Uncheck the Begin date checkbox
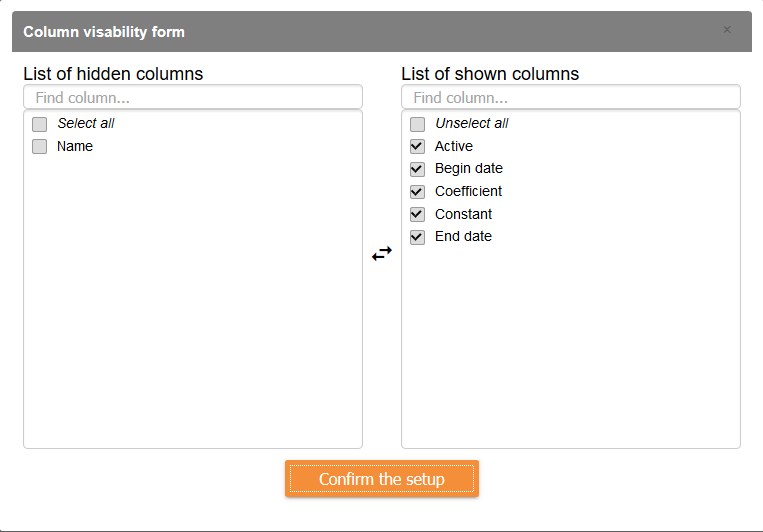 [x=418, y=169]
